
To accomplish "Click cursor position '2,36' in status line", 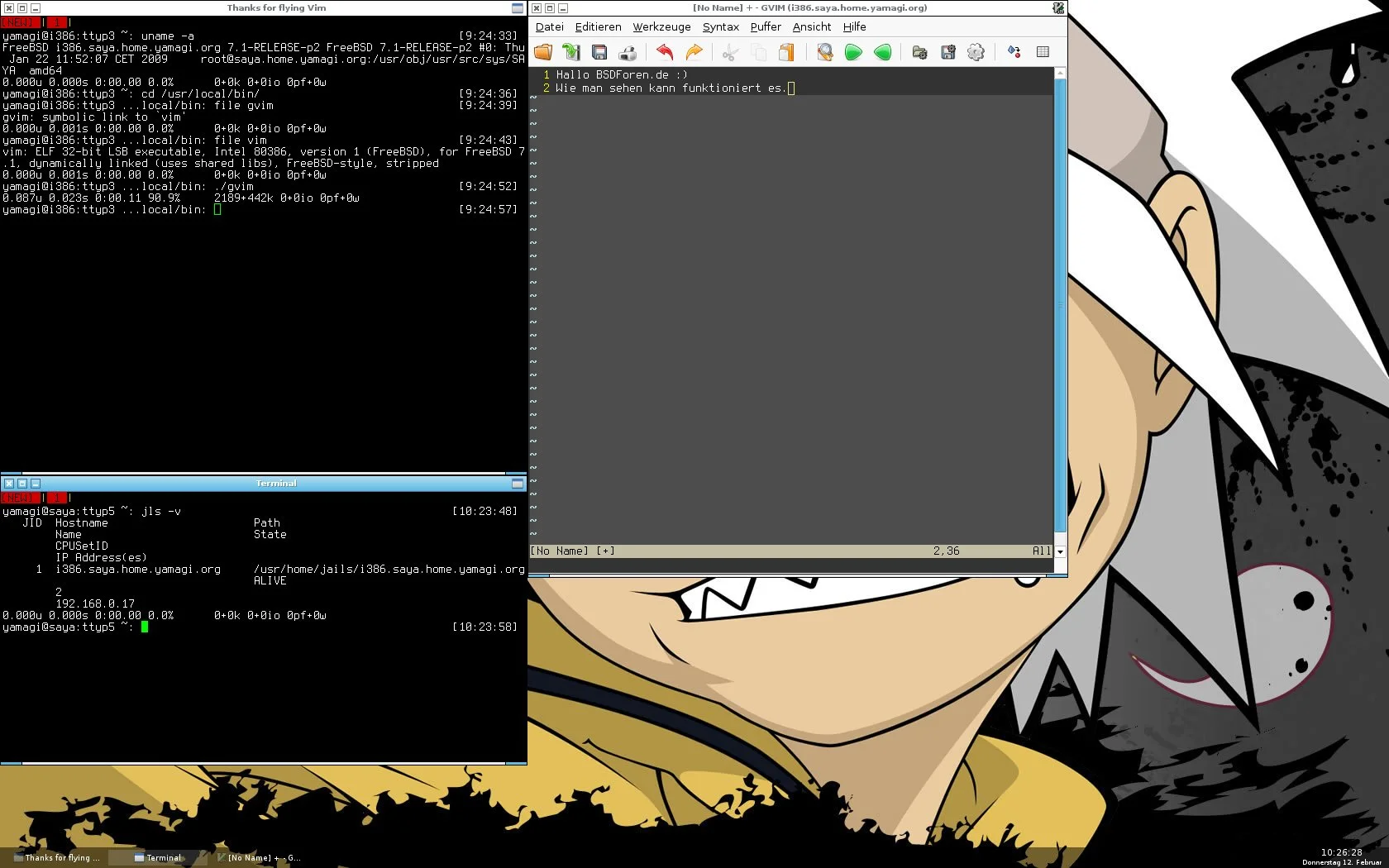I will pos(946,551).
